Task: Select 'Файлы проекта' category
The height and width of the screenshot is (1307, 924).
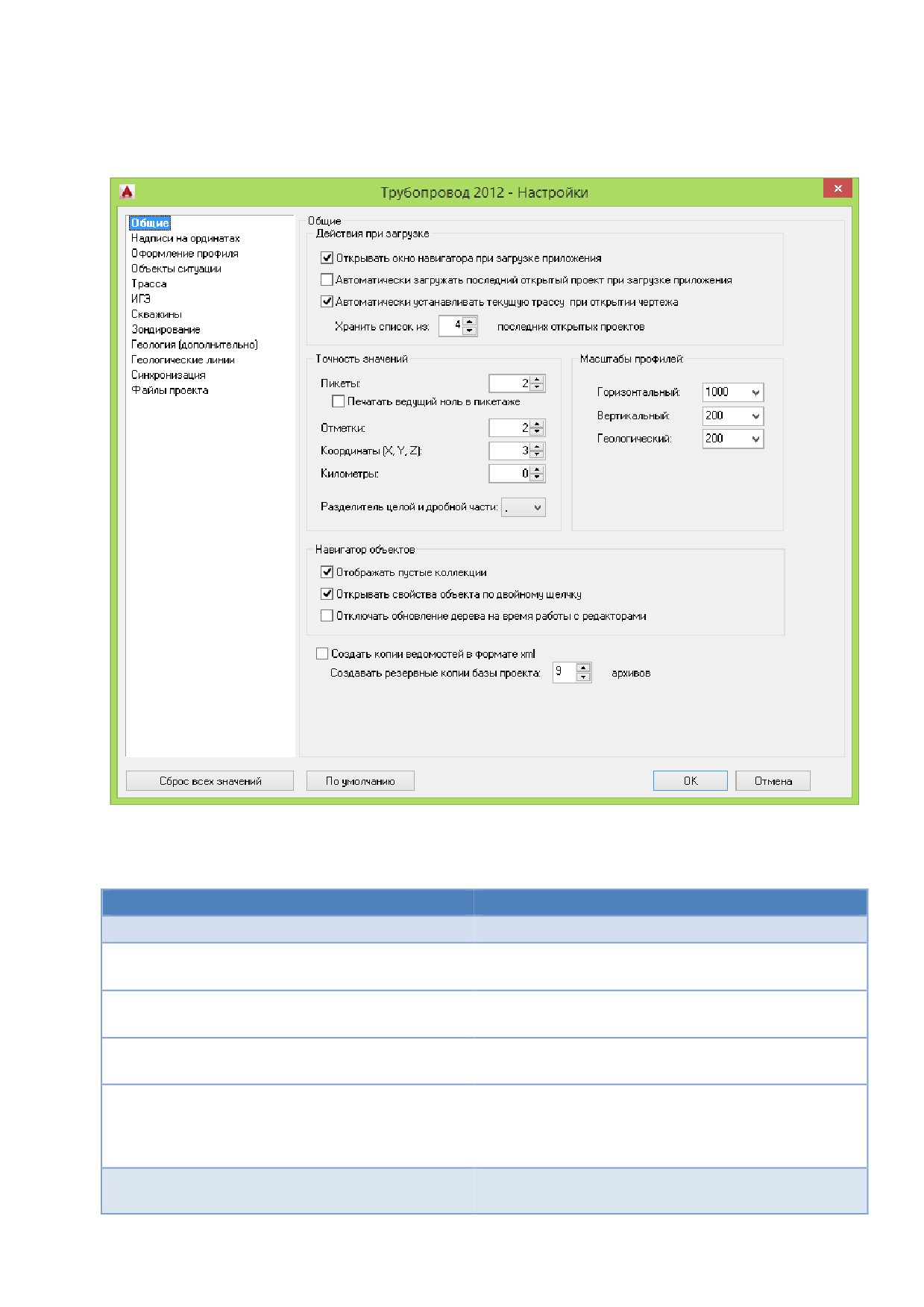Action: coord(170,390)
